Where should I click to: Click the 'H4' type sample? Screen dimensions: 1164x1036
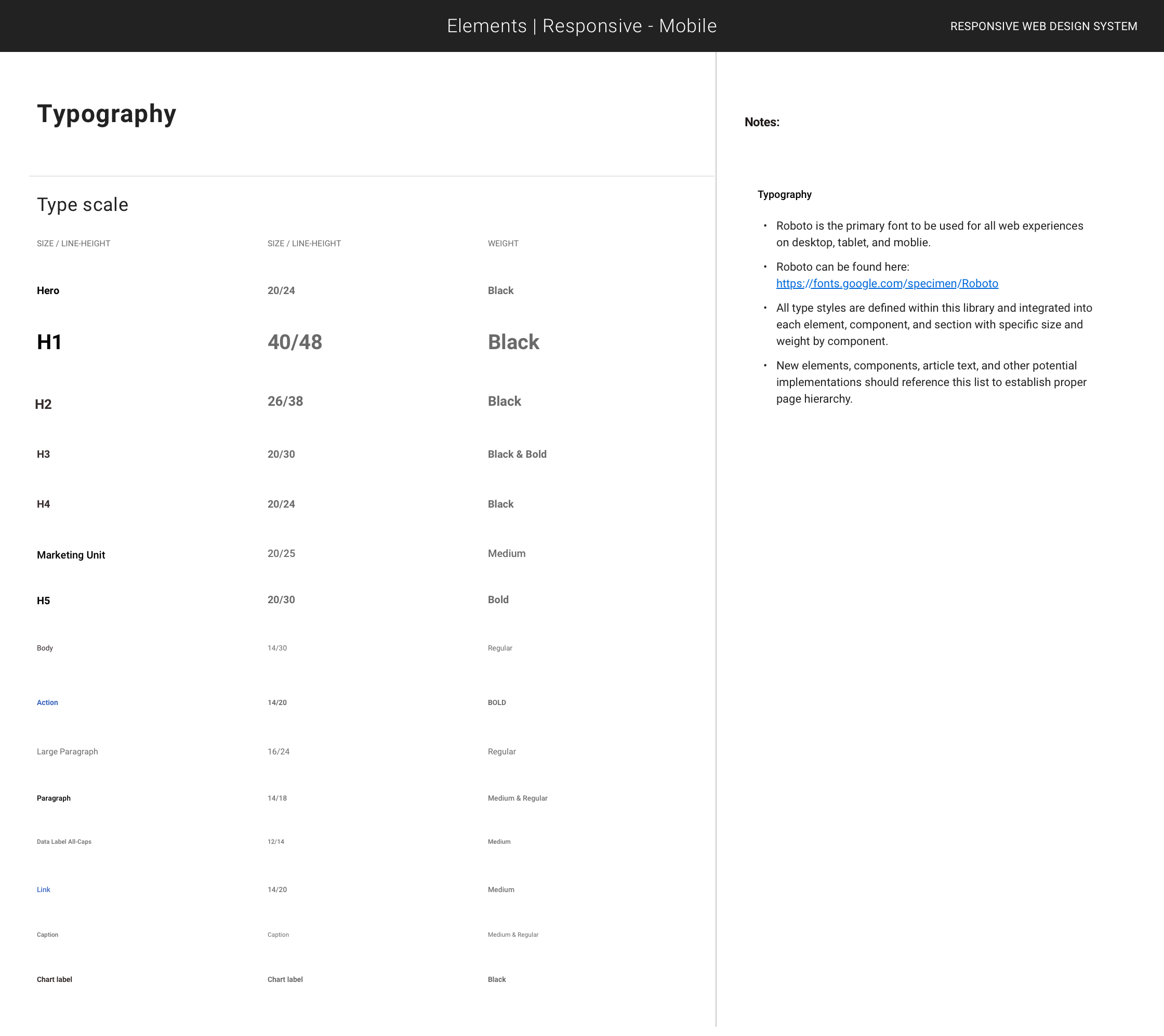pos(43,504)
